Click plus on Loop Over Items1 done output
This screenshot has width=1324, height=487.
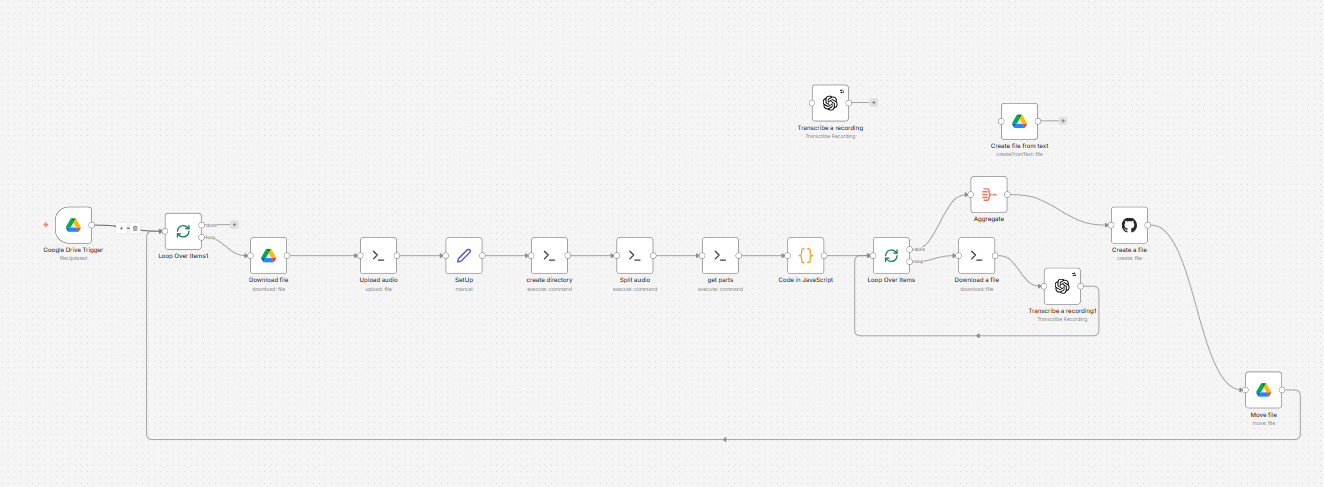click(x=234, y=225)
